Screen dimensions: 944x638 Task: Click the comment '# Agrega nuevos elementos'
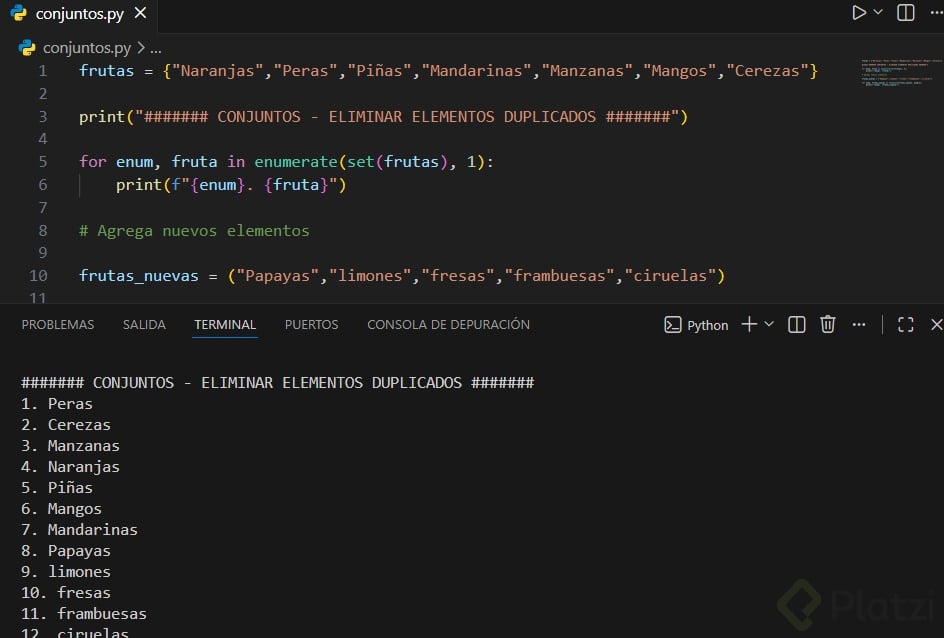194,231
